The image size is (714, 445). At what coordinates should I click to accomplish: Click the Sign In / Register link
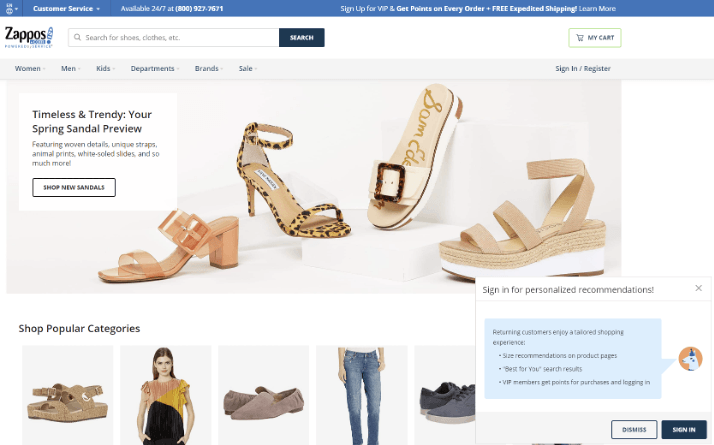coord(583,68)
